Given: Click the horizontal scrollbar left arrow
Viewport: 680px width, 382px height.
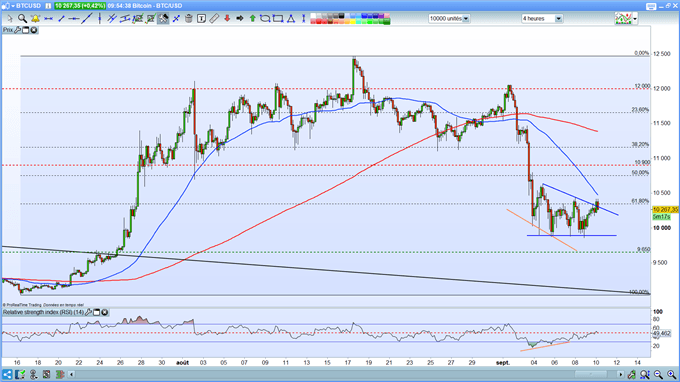Looking at the screenshot, I should [x=72, y=374].
